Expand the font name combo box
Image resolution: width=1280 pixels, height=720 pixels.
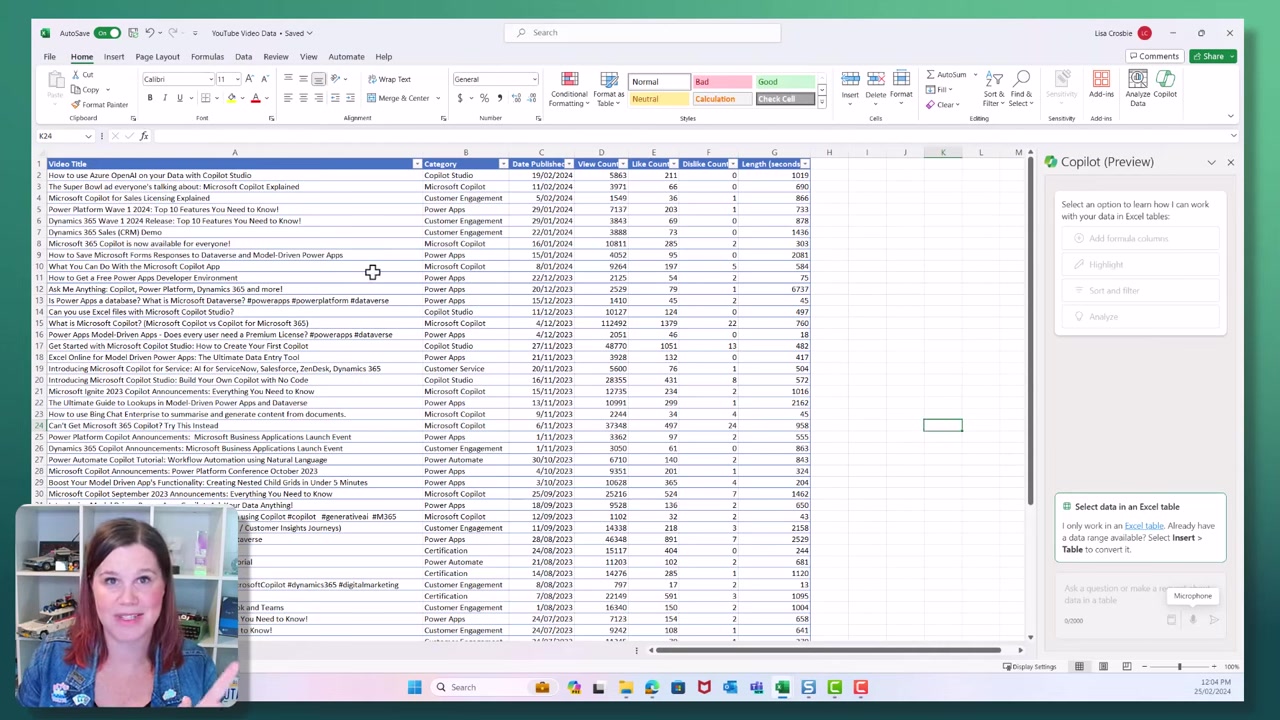pos(210,79)
